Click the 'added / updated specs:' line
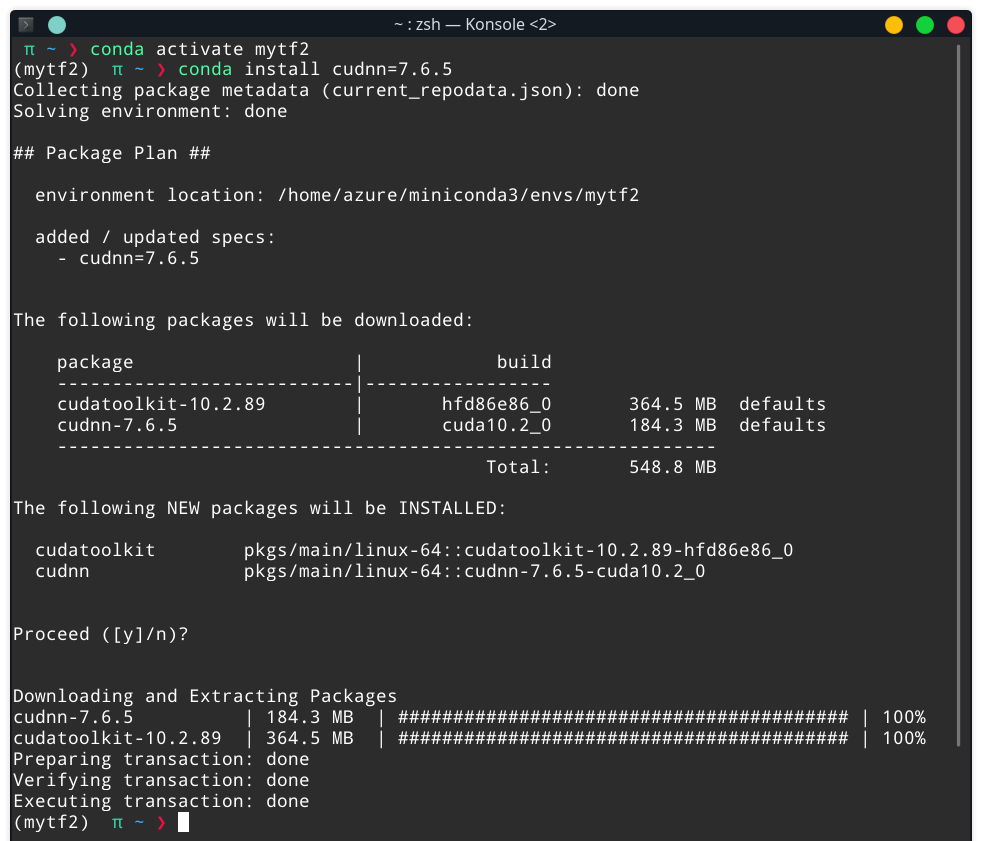982x841 pixels. click(x=155, y=237)
